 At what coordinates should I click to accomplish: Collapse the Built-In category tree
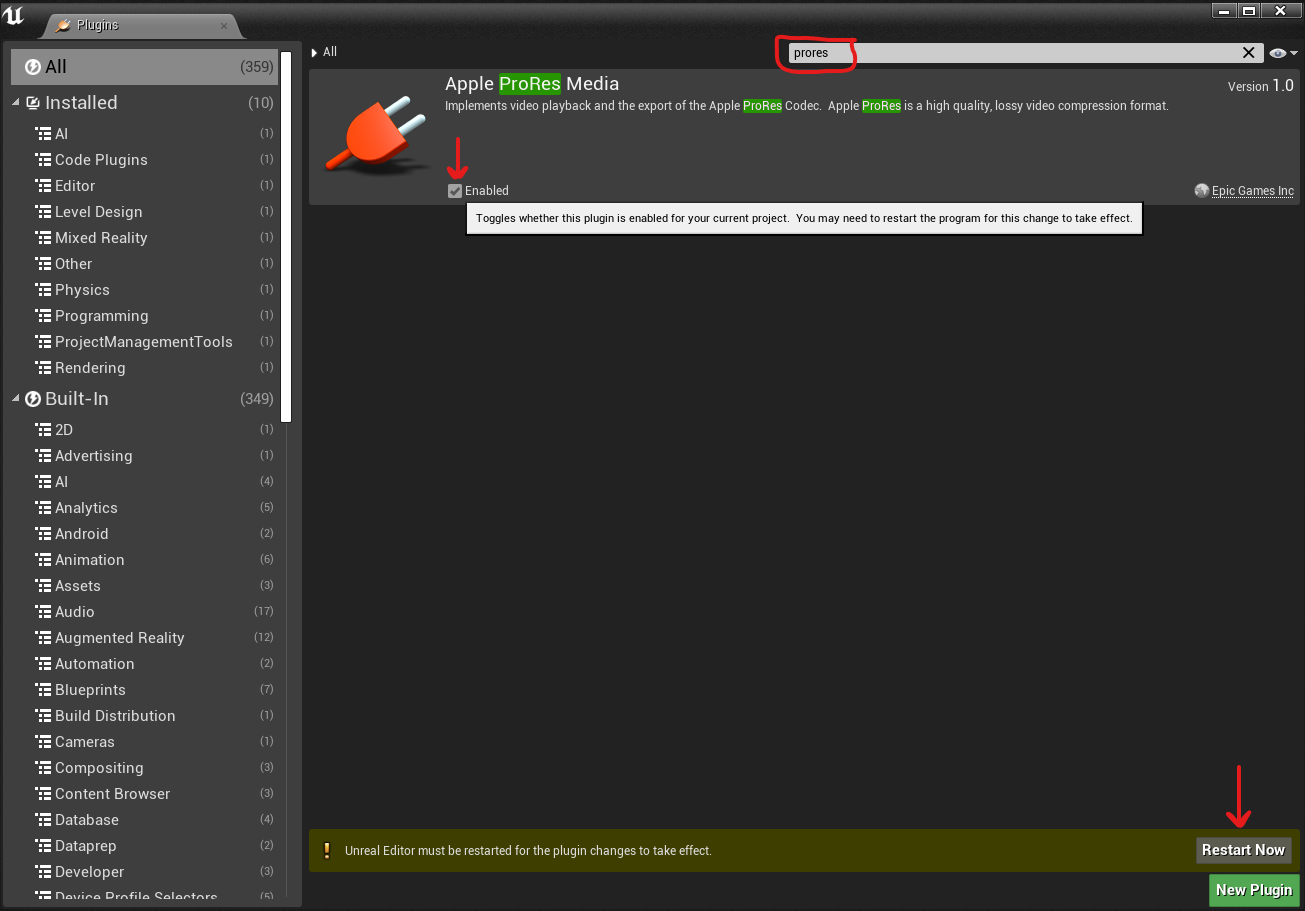tap(16, 399)
